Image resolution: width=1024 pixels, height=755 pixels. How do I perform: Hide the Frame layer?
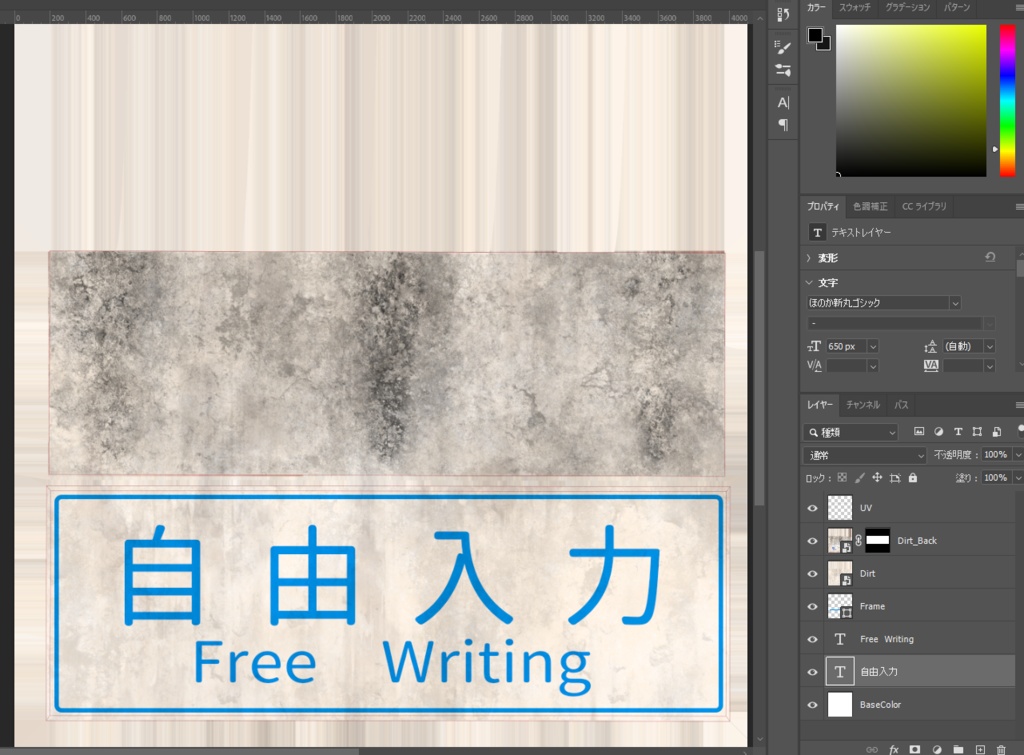click(812, 607)
